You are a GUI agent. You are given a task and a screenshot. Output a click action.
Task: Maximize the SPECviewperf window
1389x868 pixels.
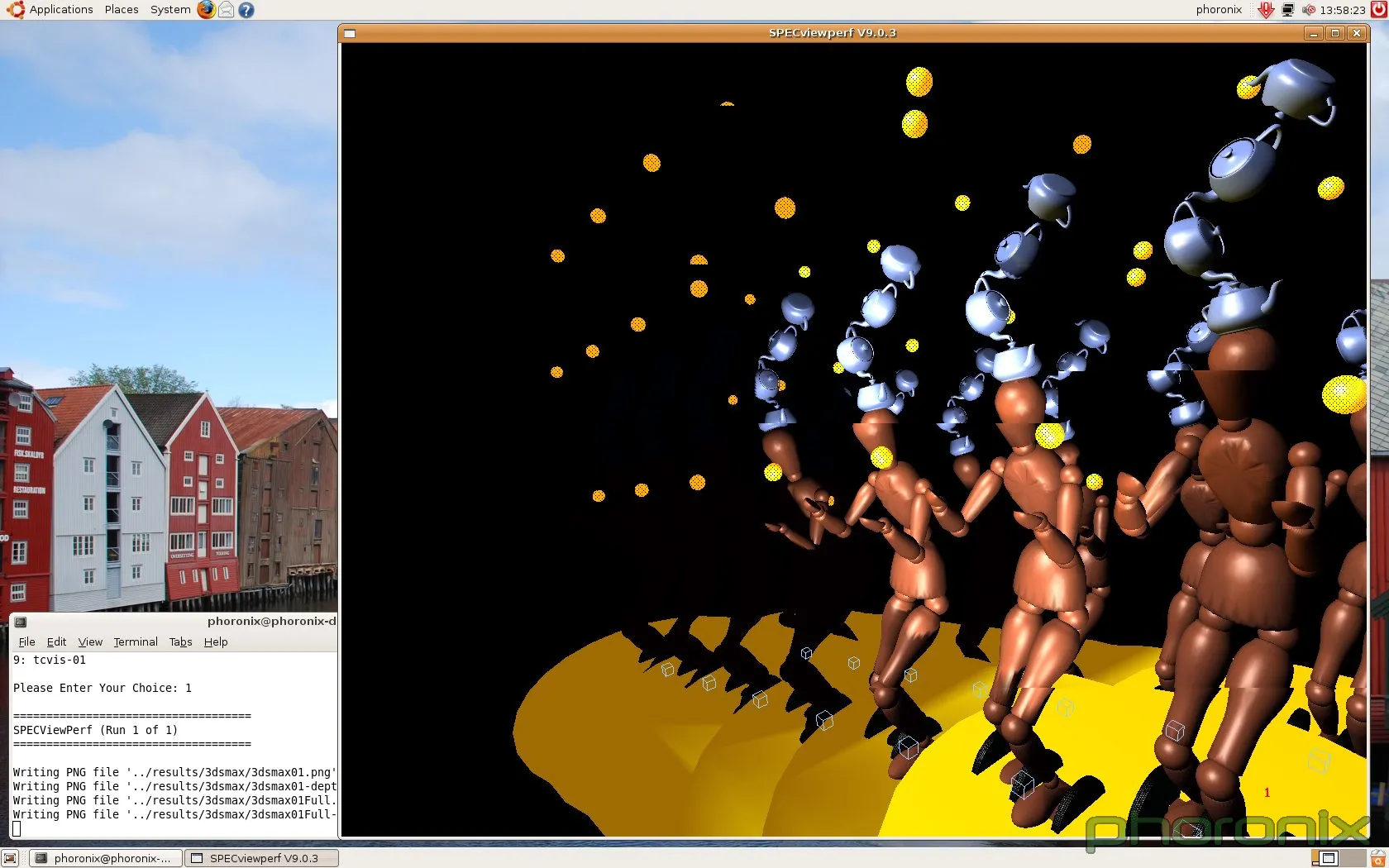pyautogui.click(x=1334, y=33)
